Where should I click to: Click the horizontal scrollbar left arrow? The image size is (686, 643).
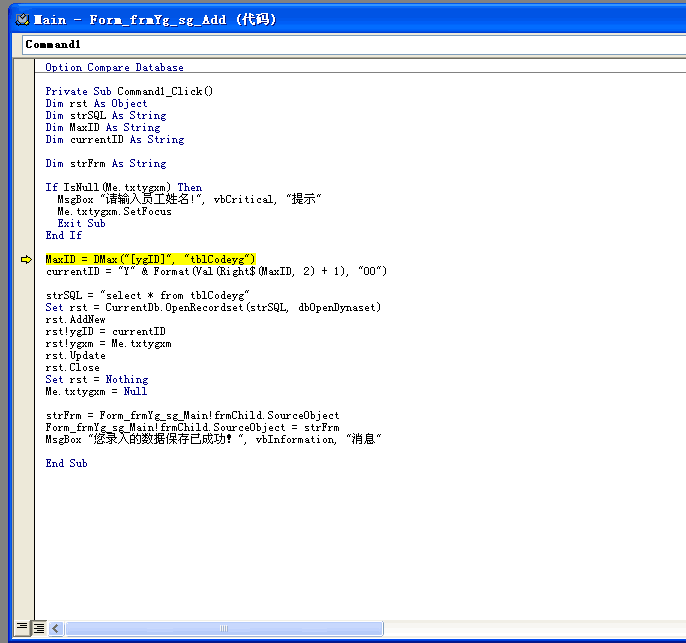[56, 629]
